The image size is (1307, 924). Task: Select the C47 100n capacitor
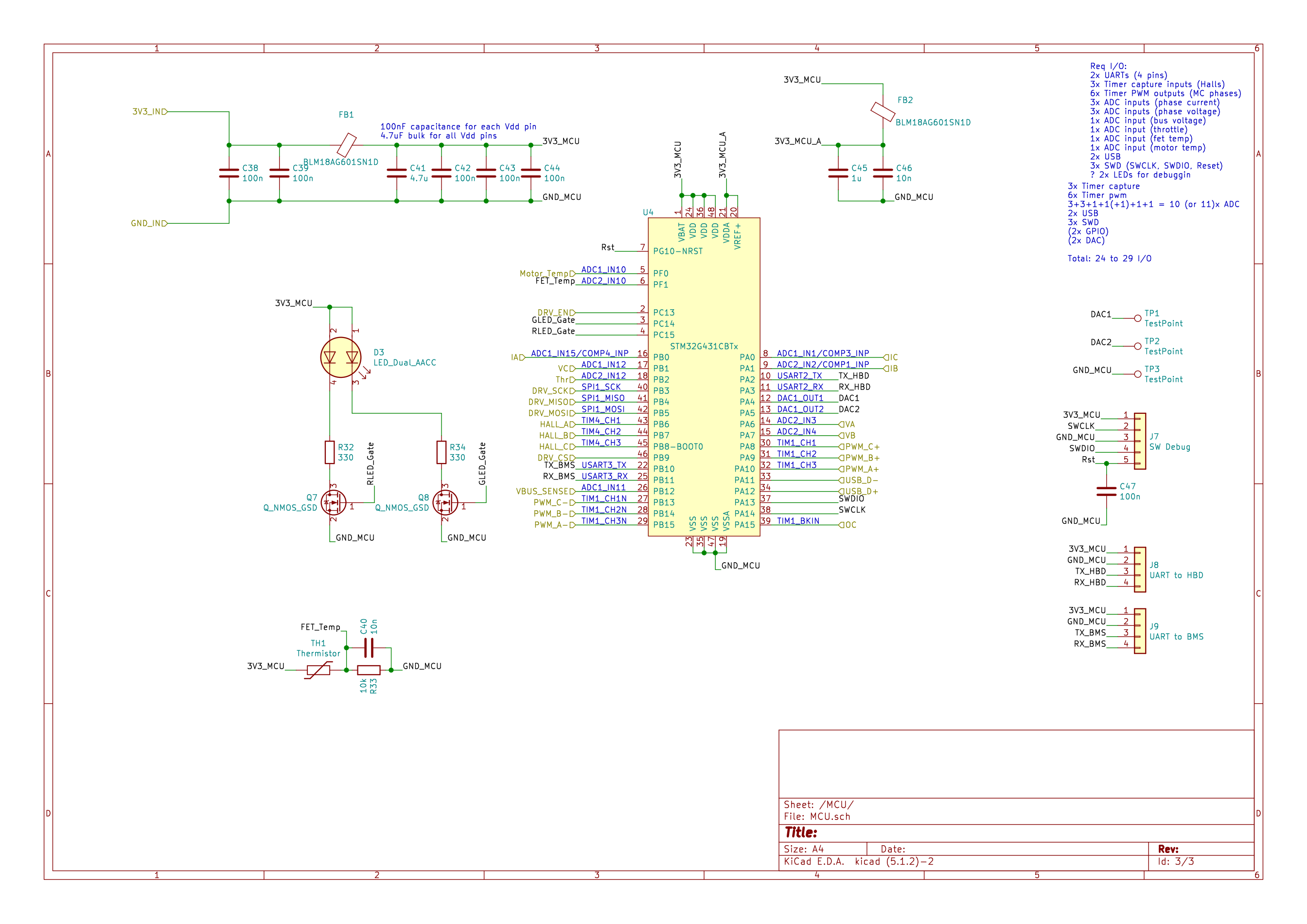point(1106,491)
